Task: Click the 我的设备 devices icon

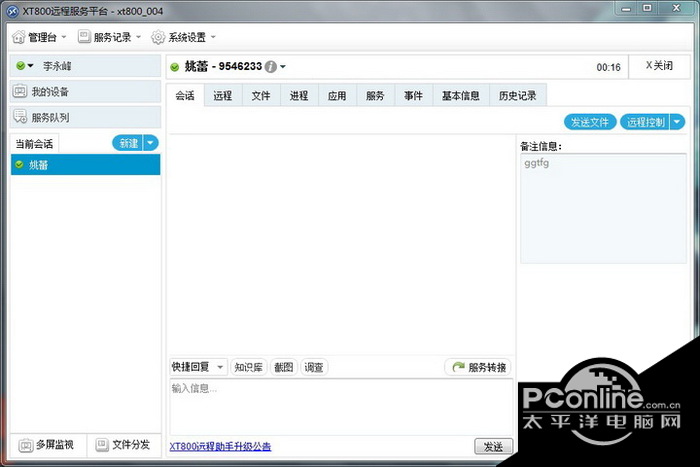Action: 20,92
